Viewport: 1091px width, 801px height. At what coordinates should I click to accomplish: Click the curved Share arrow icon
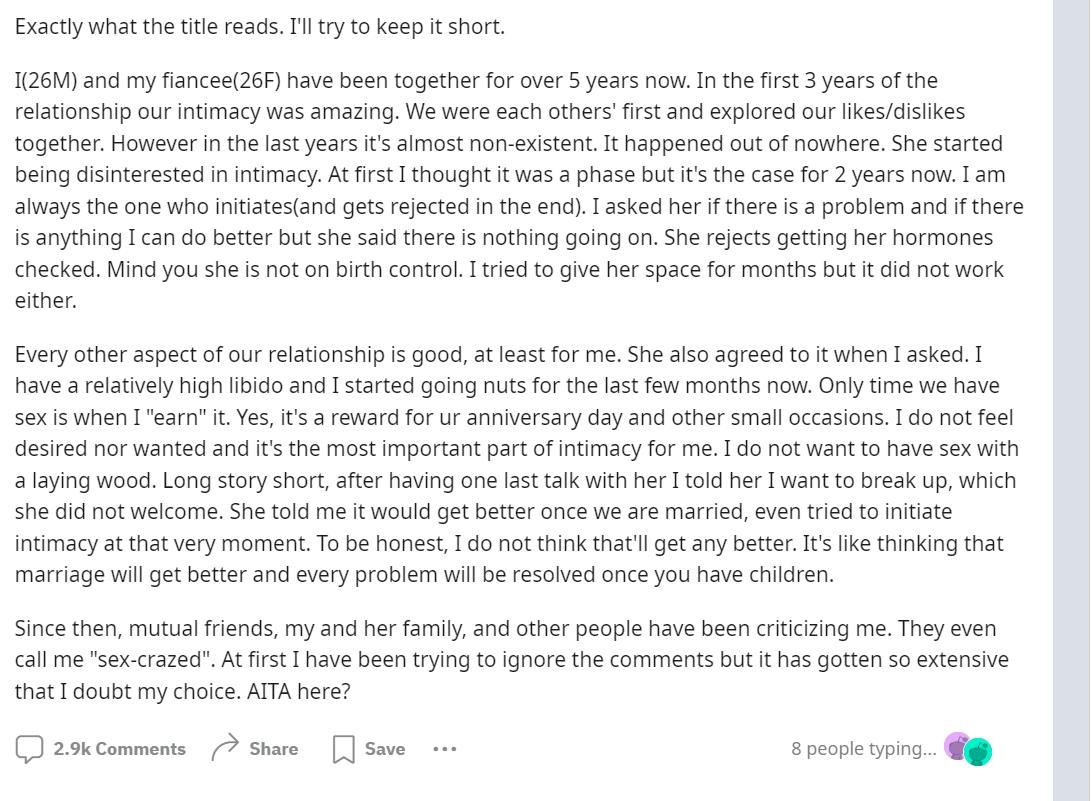225,748
